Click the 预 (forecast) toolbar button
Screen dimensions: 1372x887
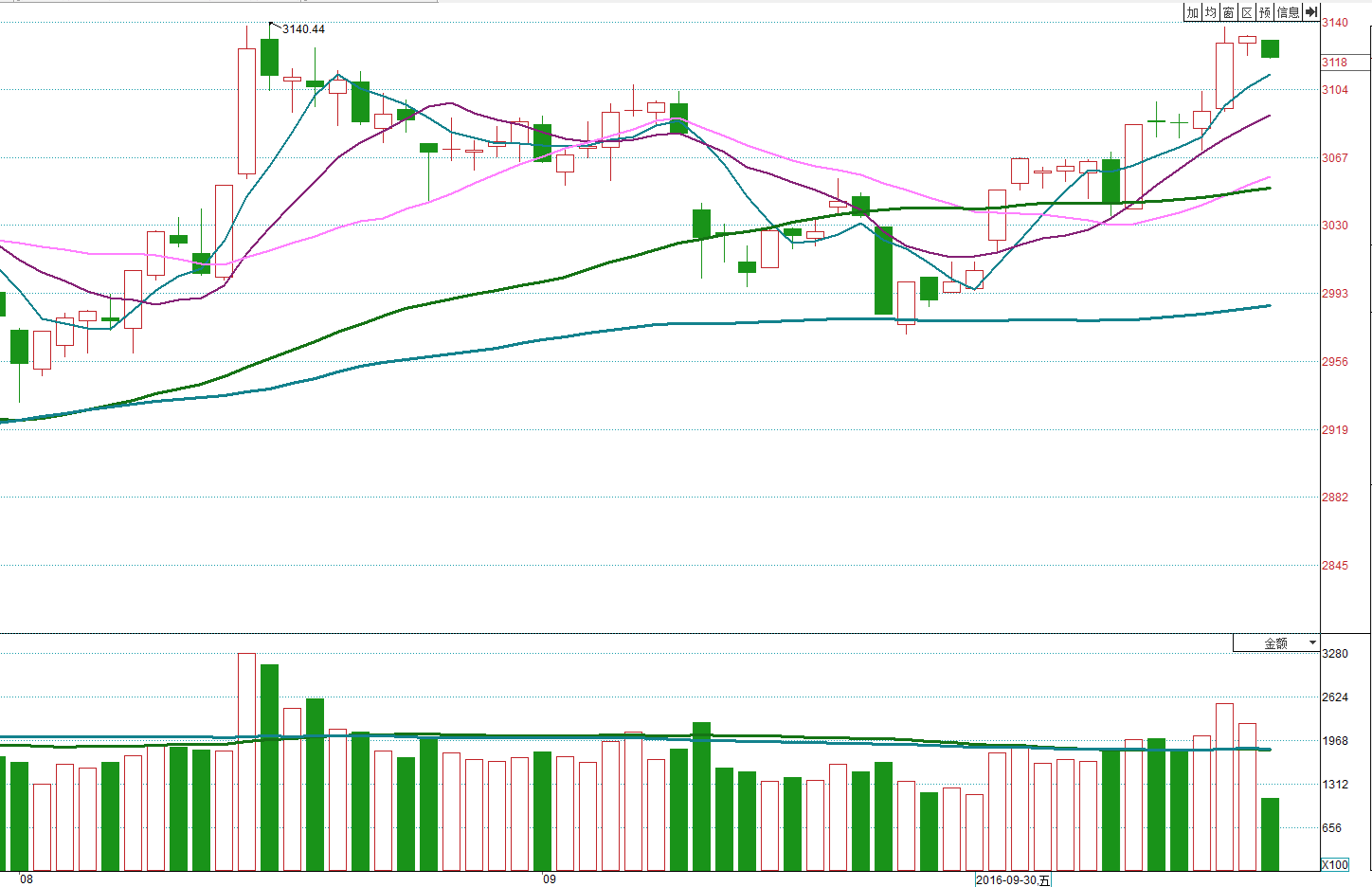pos(1265,12)
